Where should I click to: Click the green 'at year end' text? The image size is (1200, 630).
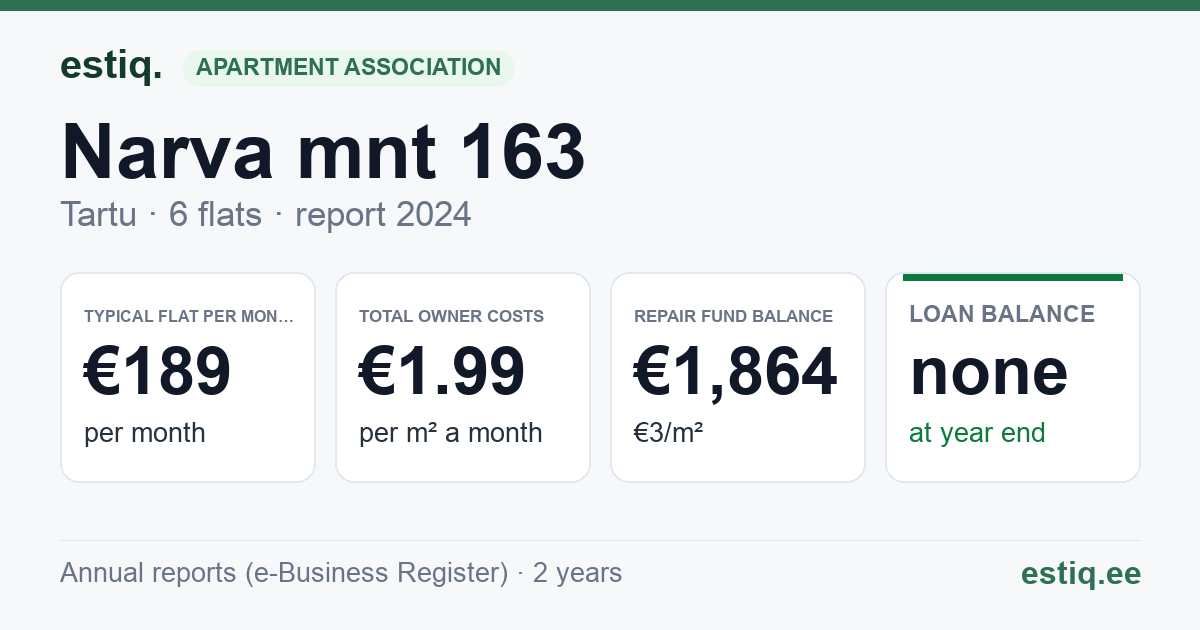click(x=977, y=433)
